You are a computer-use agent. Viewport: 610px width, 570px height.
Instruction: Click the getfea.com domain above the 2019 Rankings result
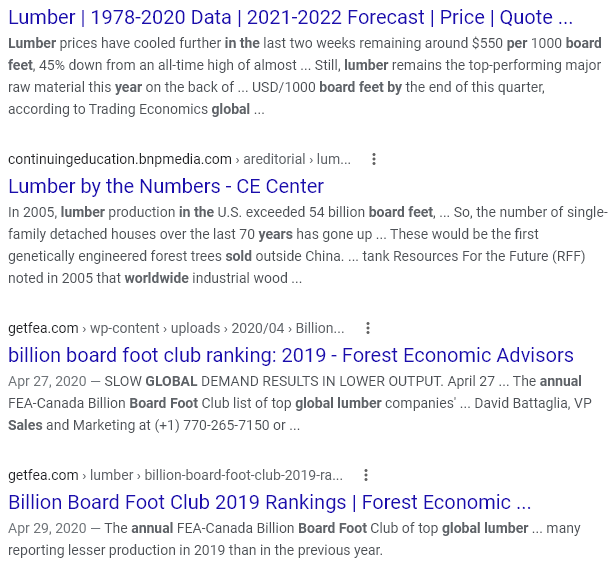point(43,475)
